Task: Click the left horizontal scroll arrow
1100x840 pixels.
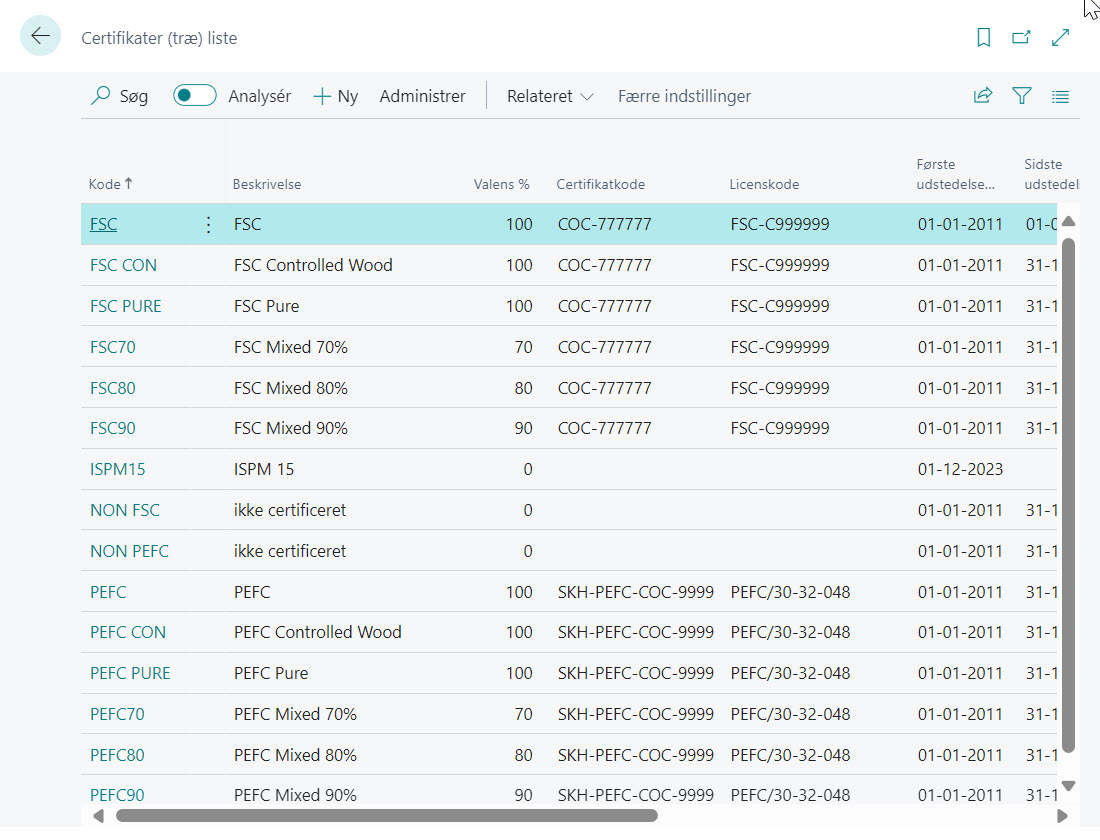Action: [x=98, y=816]
